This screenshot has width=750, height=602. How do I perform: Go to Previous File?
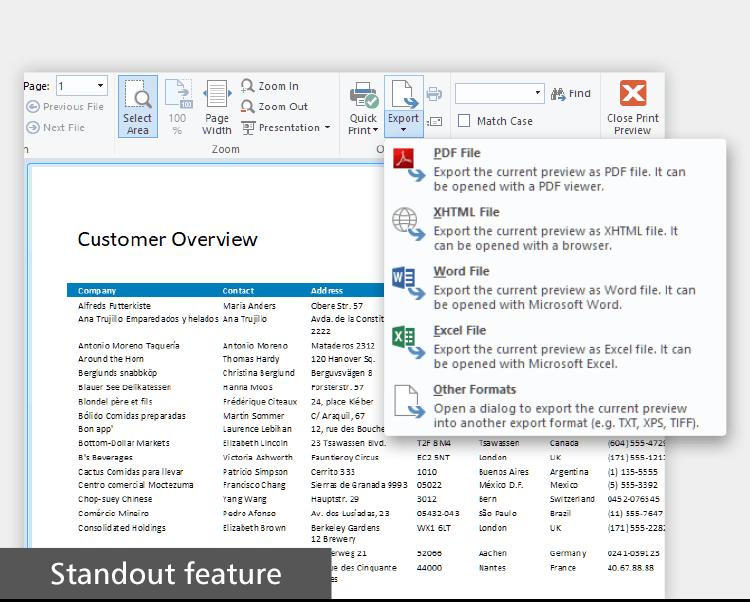pos(65,107)
